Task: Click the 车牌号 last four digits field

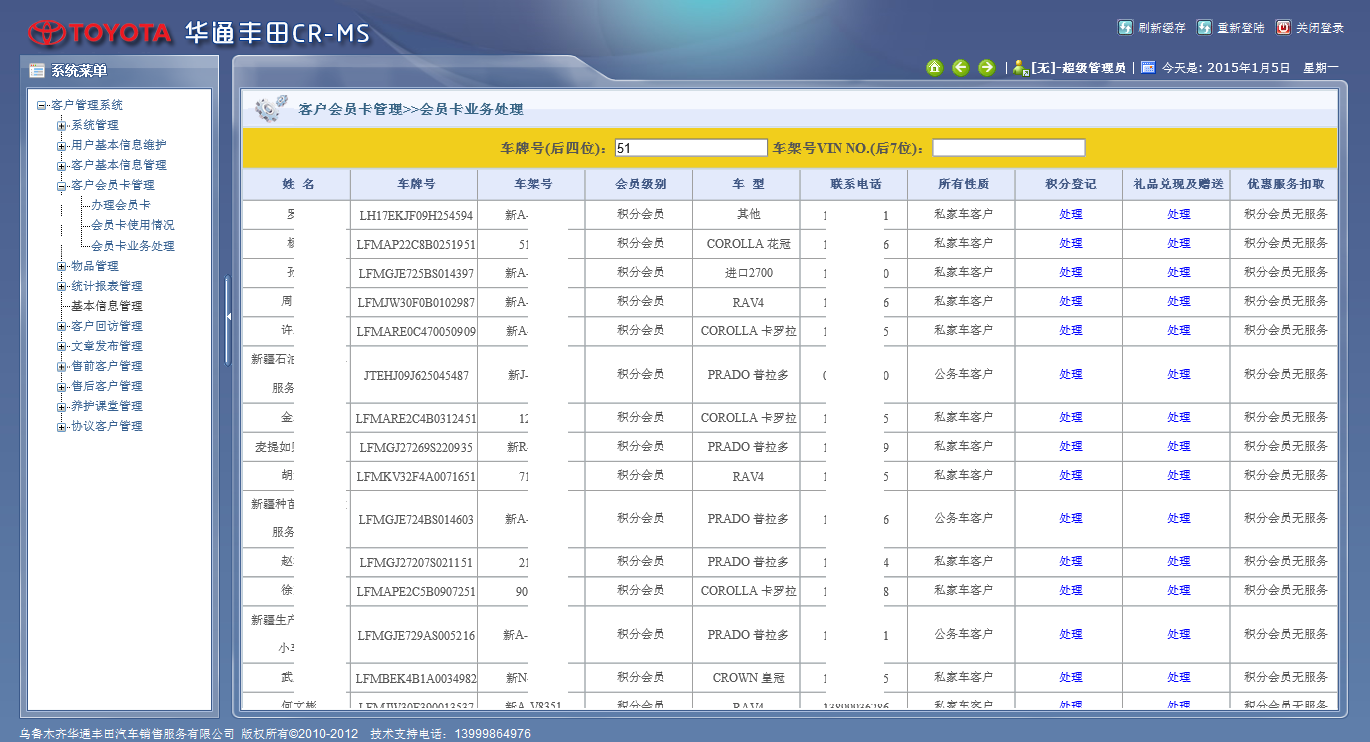Action: click(x=690, y=148)
